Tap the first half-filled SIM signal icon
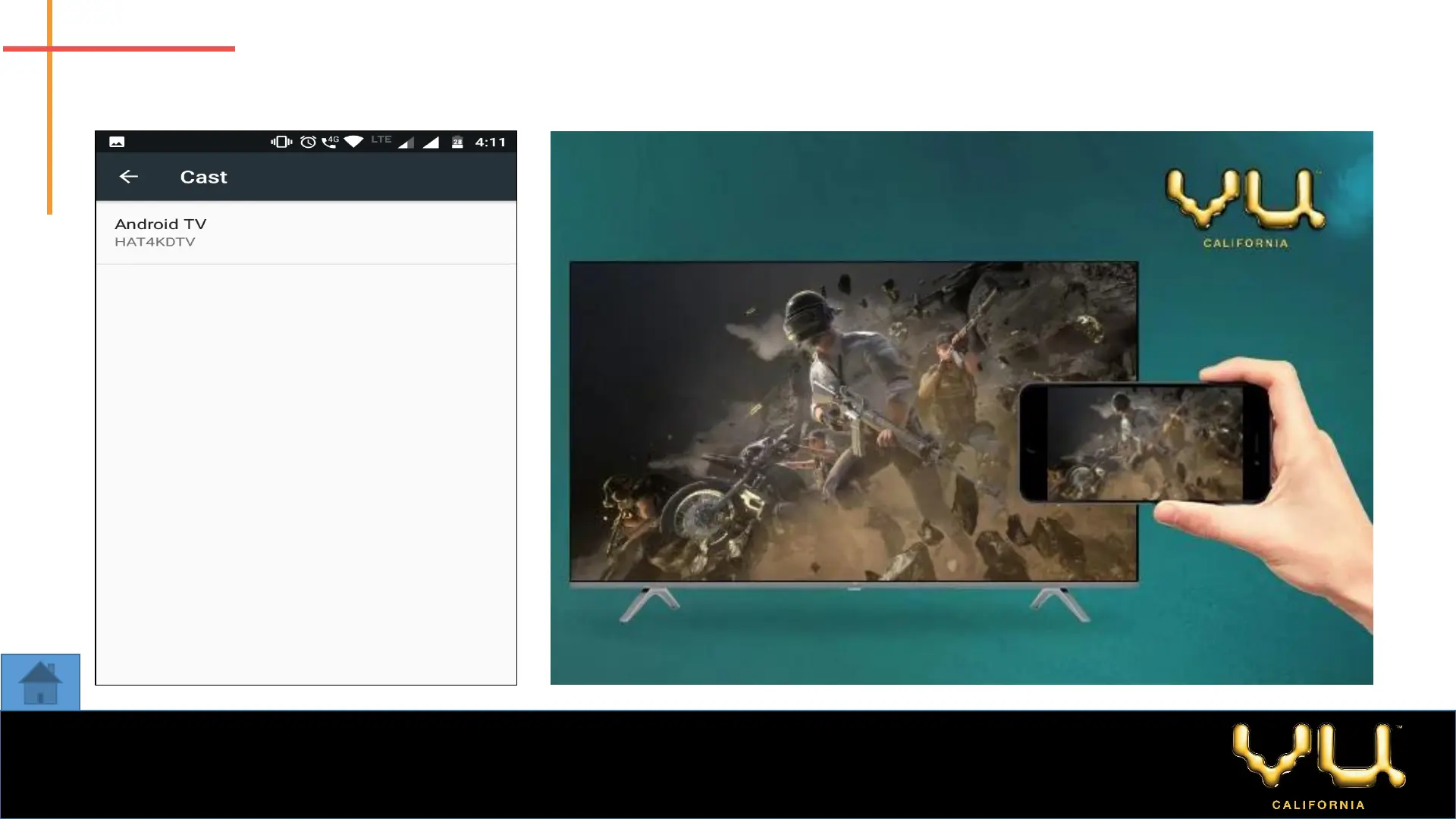 pos(406,143)
